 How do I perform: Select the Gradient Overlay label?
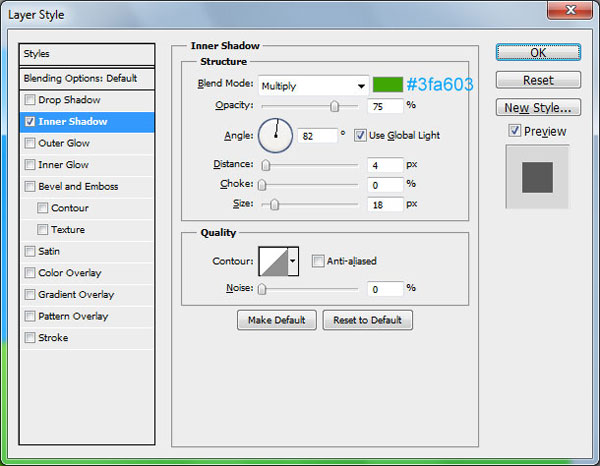(76, 295)
